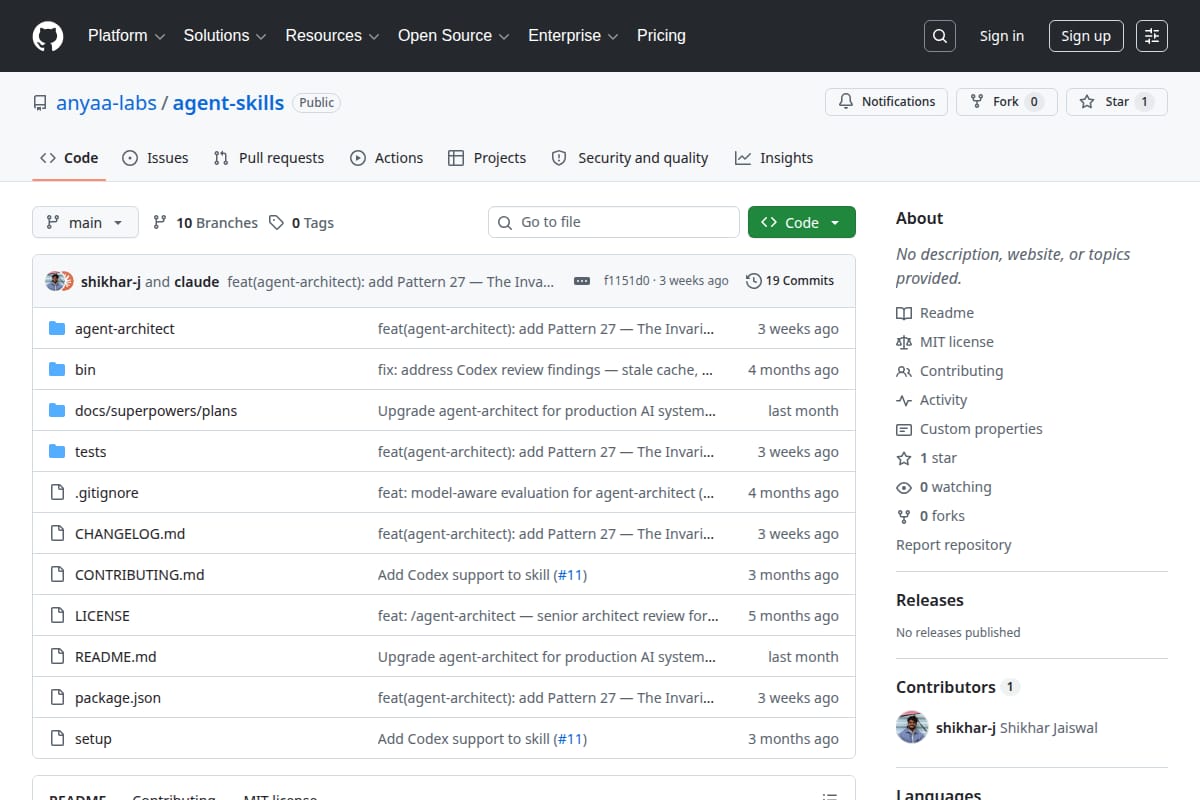Screen dimensions: 1200x800
Task: Expand the Platform menu
Action: [x=126, y=36]
